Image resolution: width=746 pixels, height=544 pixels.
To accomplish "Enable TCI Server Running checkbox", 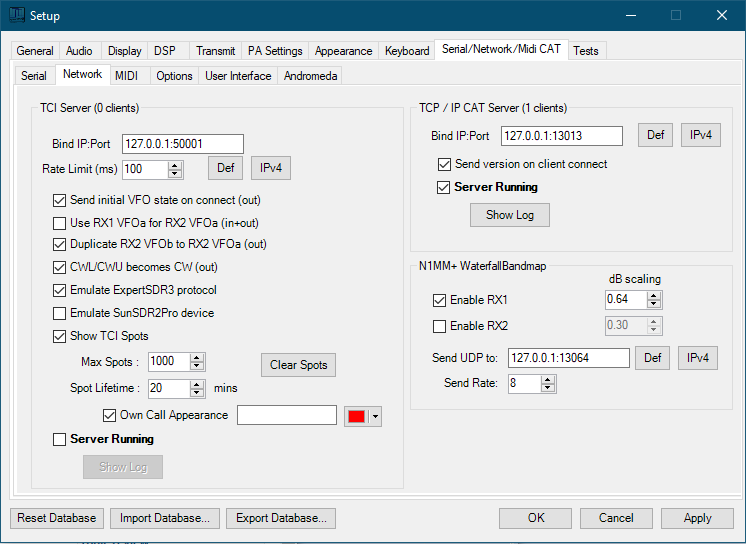I will [59, 439].
